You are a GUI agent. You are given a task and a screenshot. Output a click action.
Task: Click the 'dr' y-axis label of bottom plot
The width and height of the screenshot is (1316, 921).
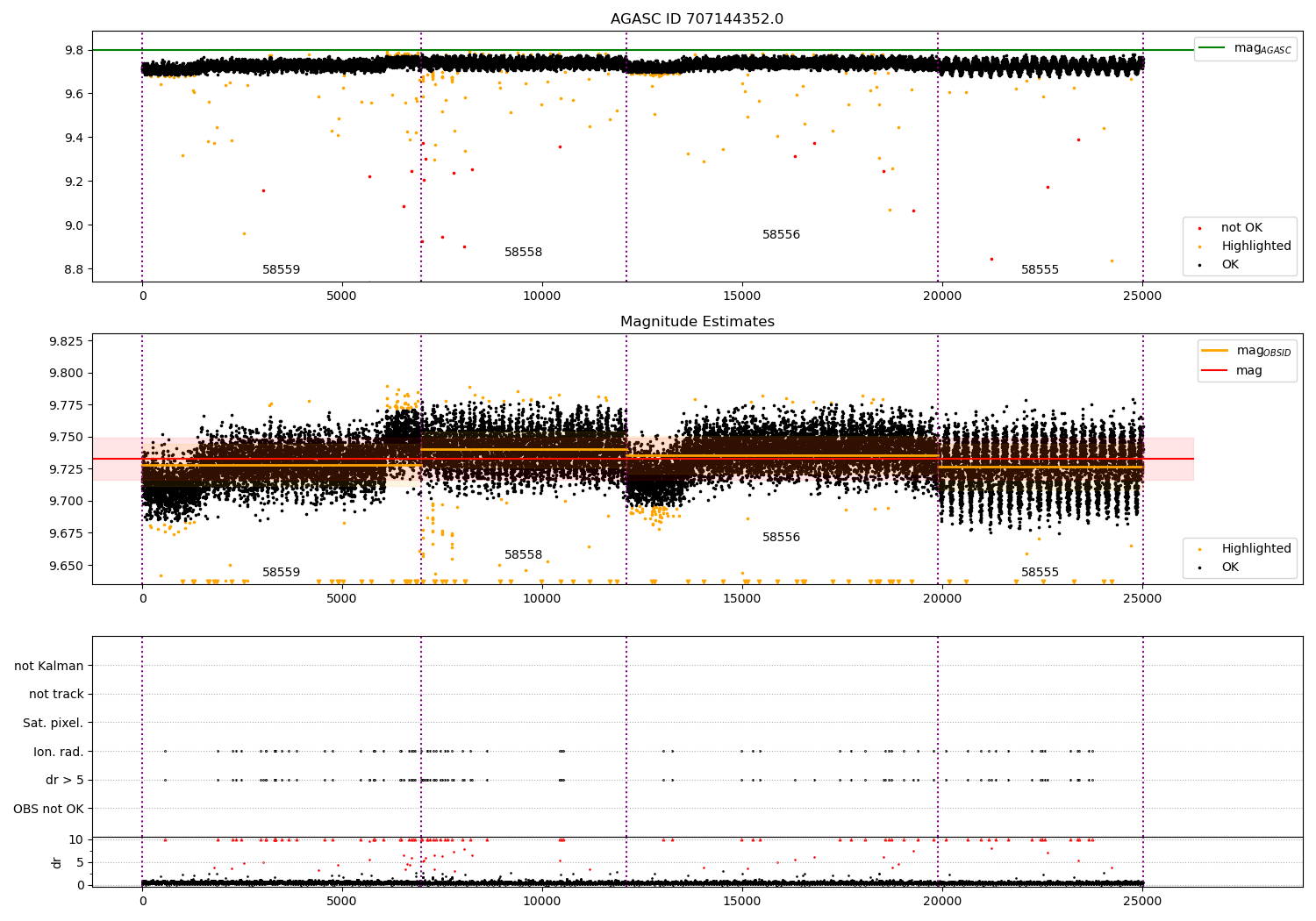(57, 862)
